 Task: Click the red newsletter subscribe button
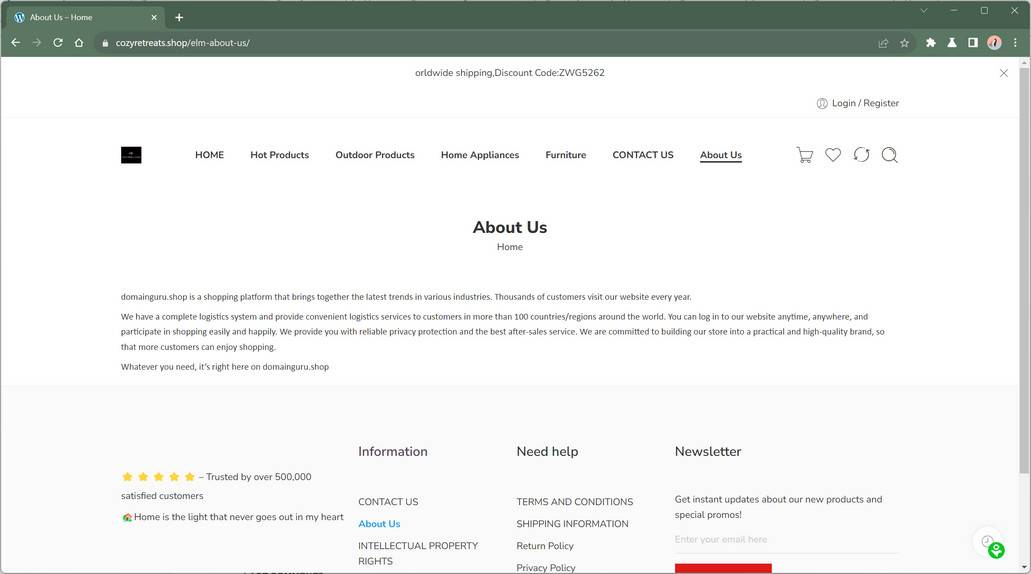coord(723,569)
